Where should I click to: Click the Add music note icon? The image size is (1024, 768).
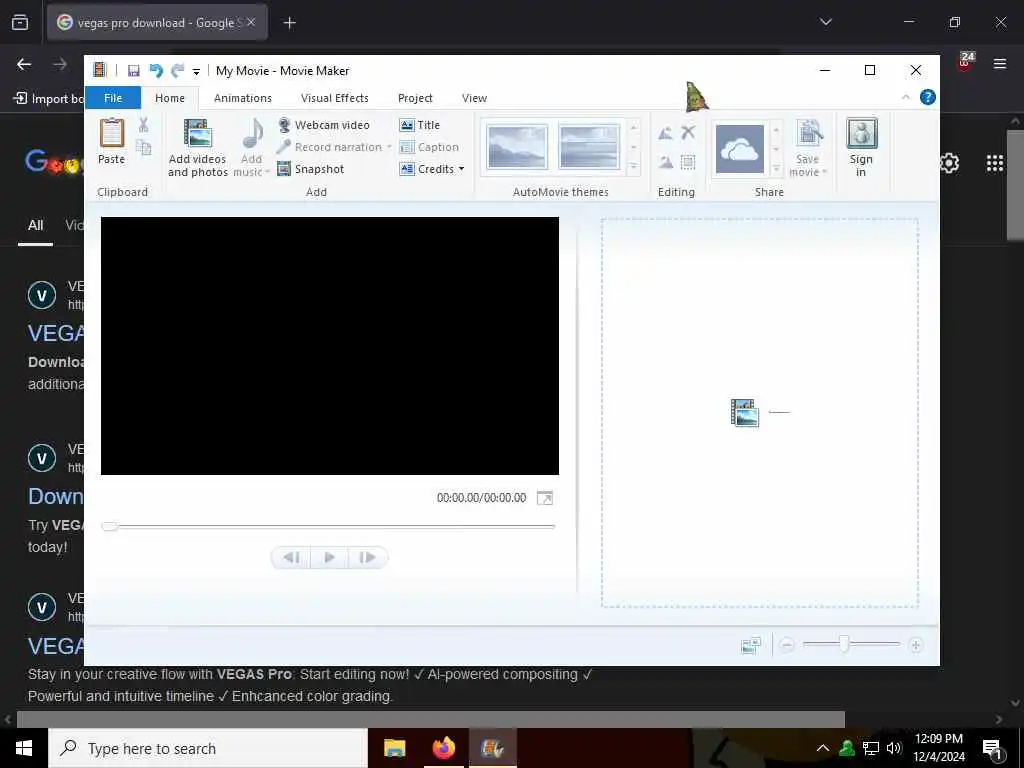click(x=252, y=133)
